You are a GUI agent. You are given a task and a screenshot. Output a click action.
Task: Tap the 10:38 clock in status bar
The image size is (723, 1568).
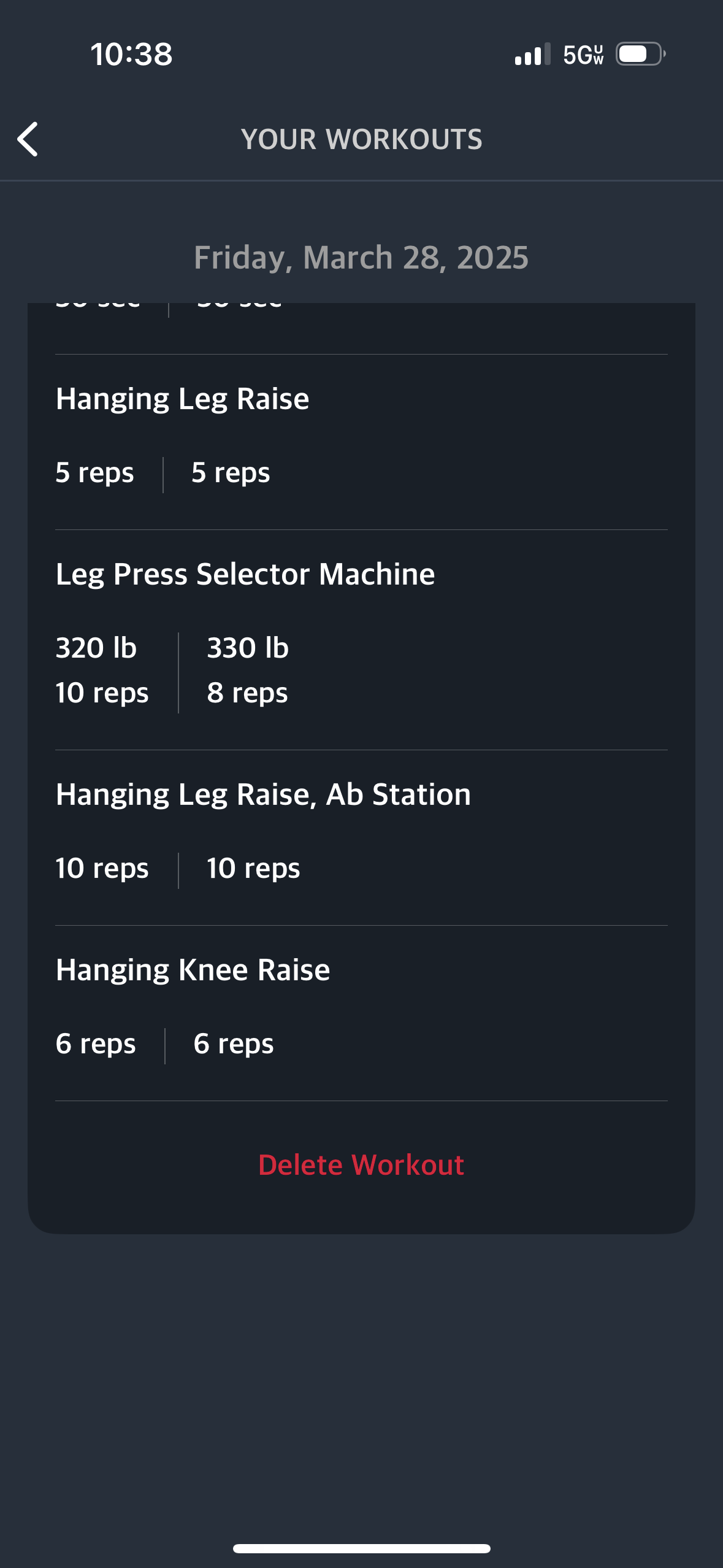tap(132, 54)
